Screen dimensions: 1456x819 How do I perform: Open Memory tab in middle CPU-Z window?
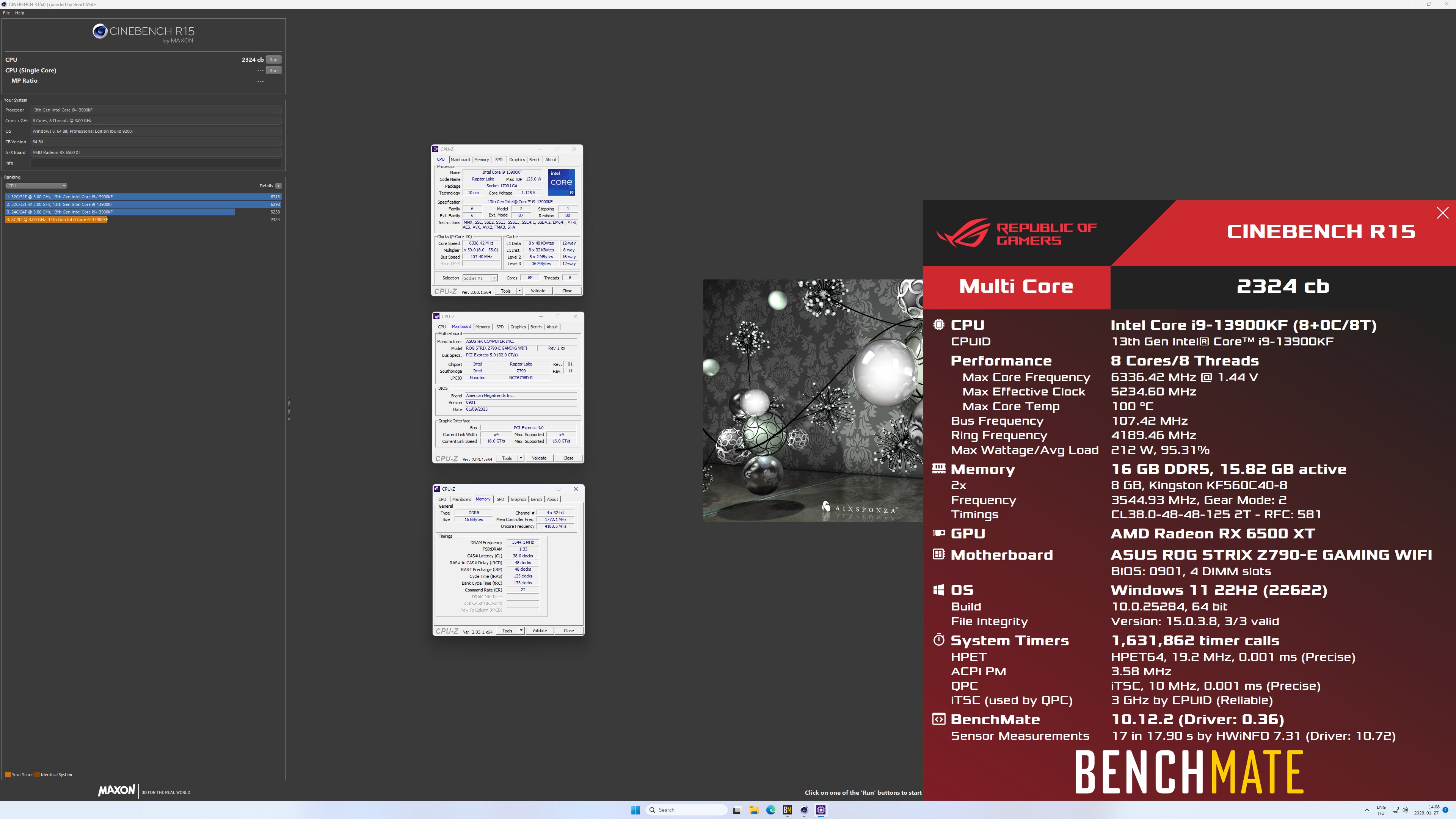pyautogui.click(x=483, y=327)
